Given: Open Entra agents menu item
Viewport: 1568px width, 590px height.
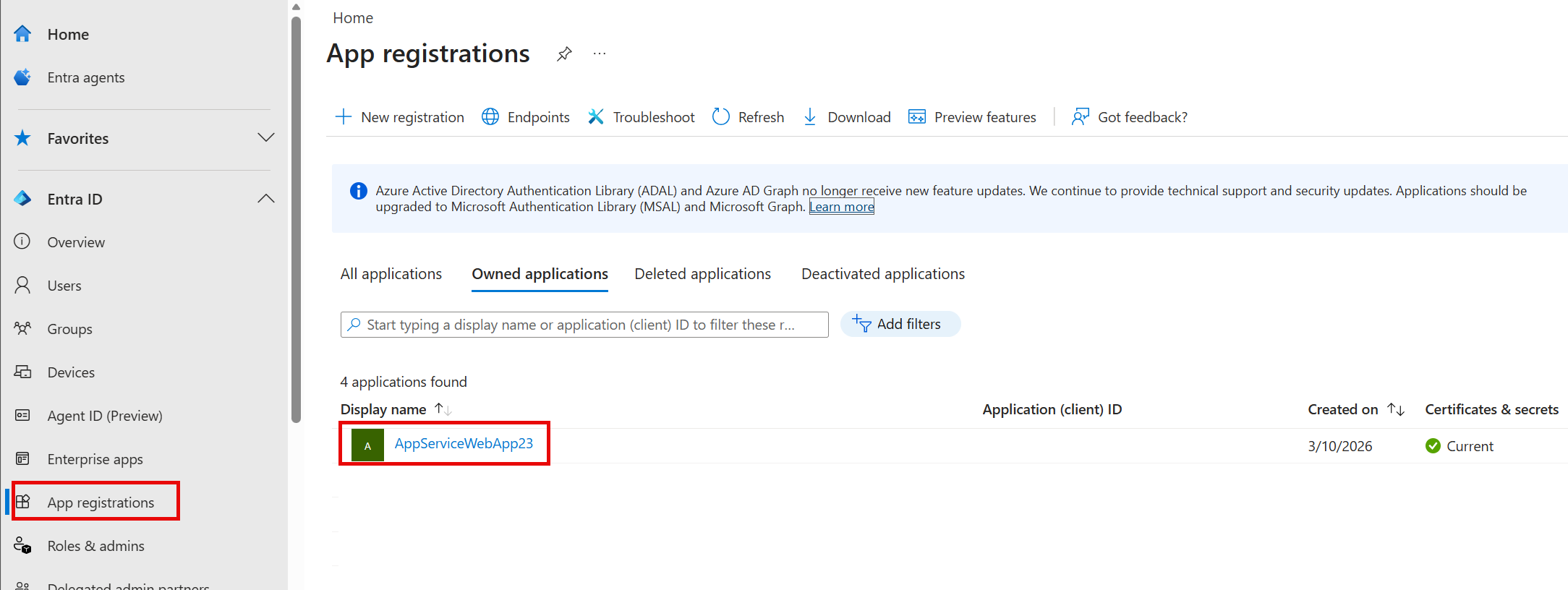Looking at the screenshot, I should point(86,77).
